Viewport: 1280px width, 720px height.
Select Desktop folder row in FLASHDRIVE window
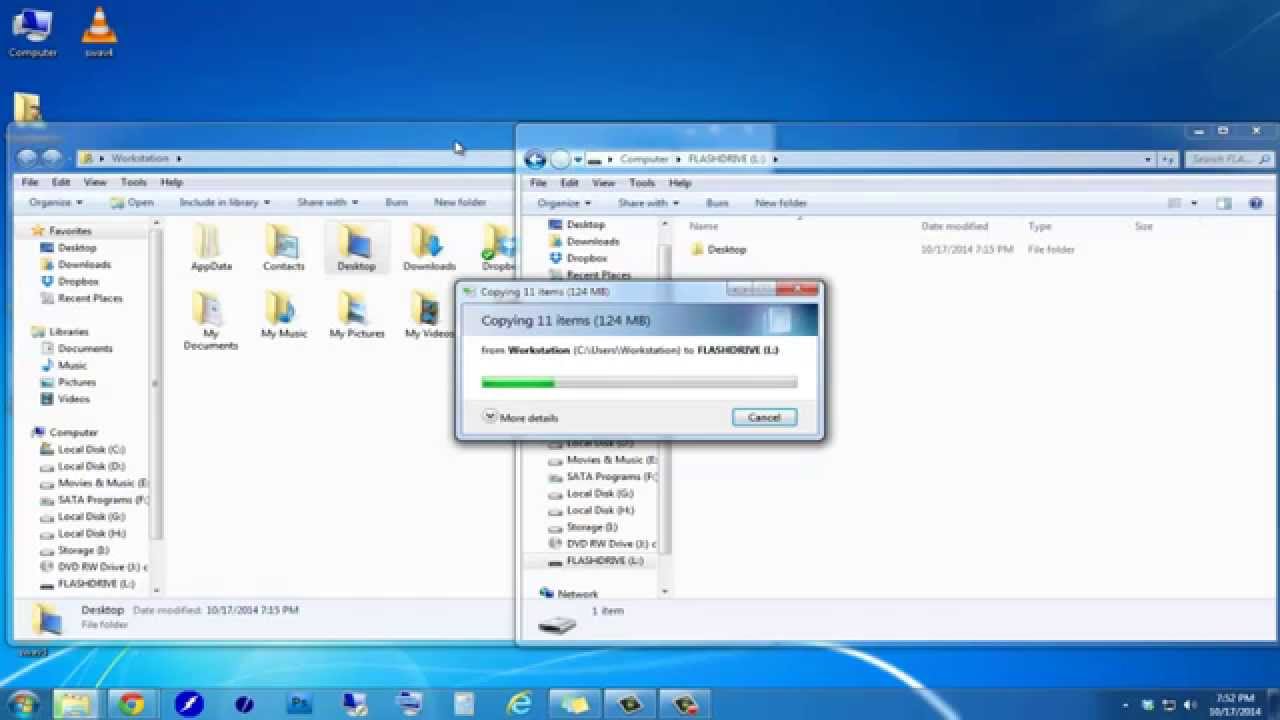[x=880, y=249]
